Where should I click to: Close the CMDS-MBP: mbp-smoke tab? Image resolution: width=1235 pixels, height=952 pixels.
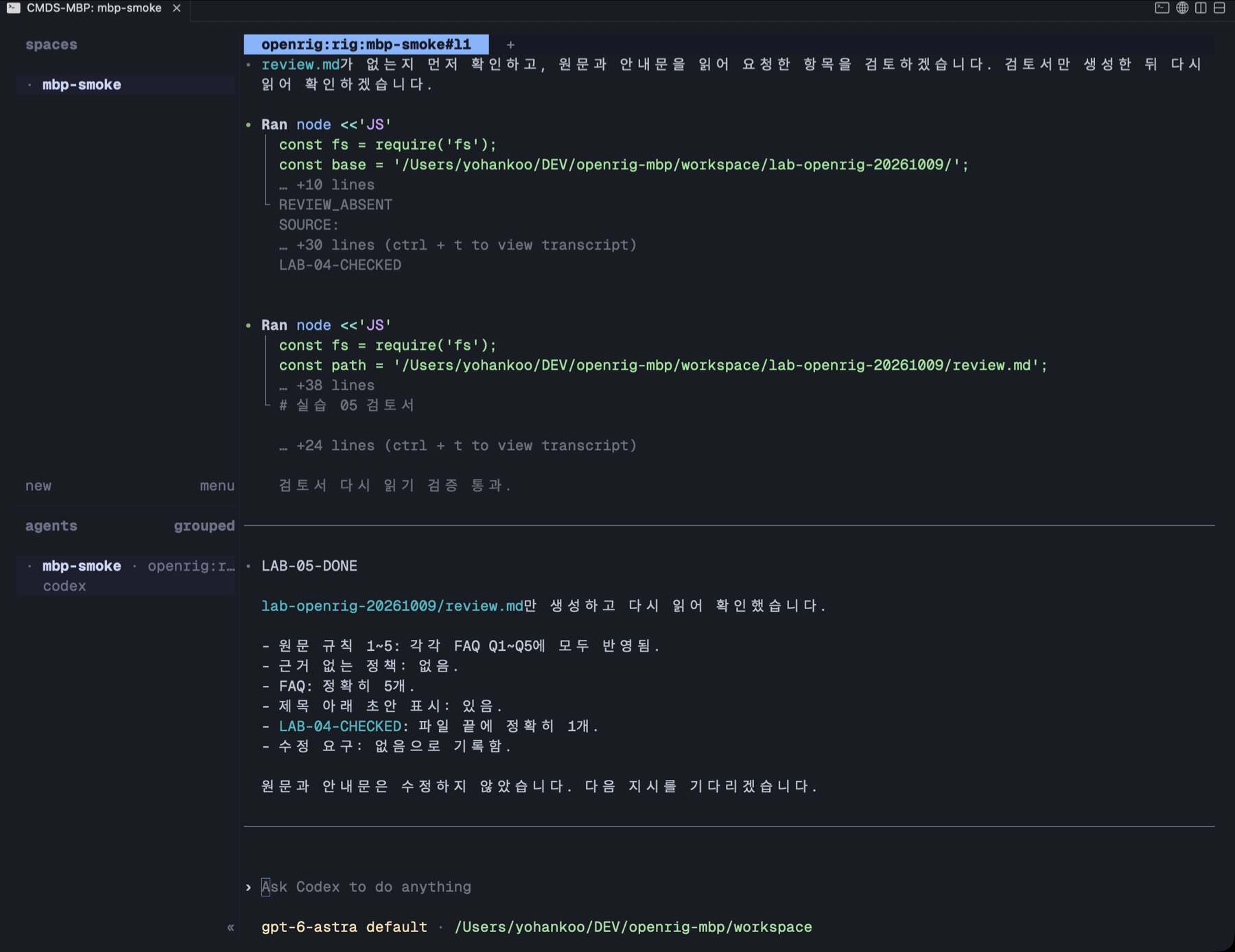pyautogui.click(x=176, y=8)
